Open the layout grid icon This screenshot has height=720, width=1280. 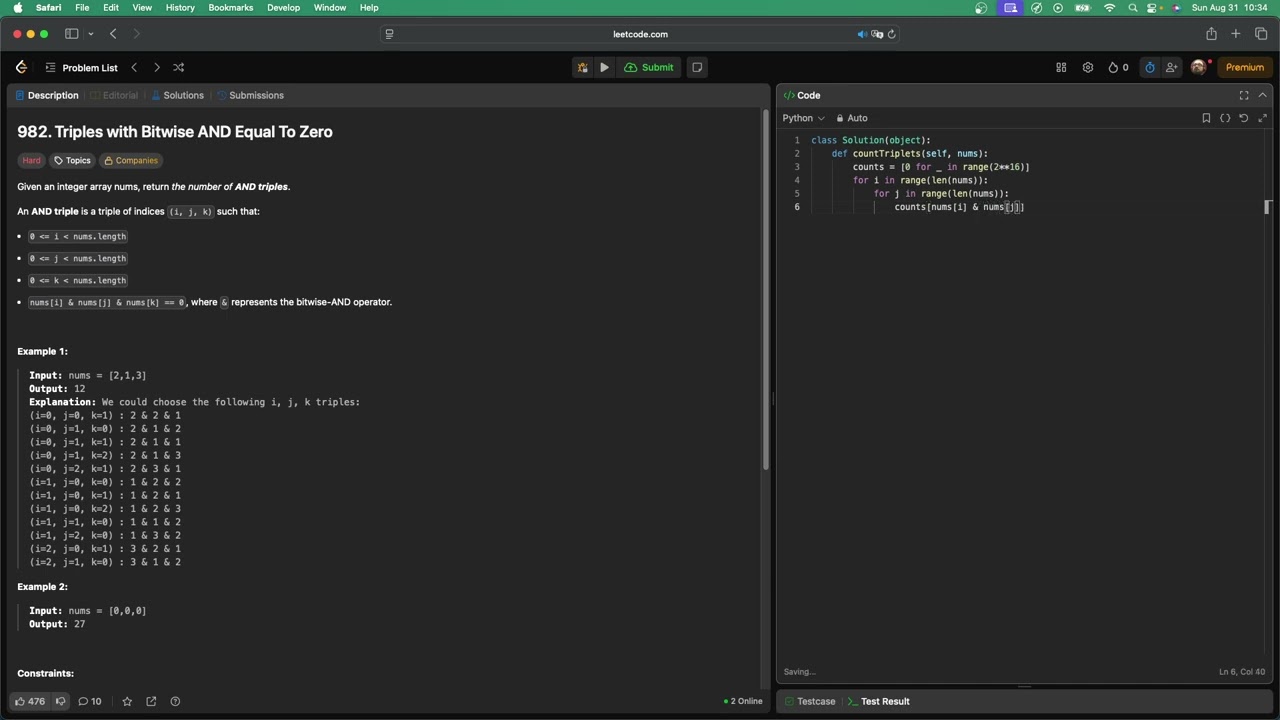[1061, 67]
